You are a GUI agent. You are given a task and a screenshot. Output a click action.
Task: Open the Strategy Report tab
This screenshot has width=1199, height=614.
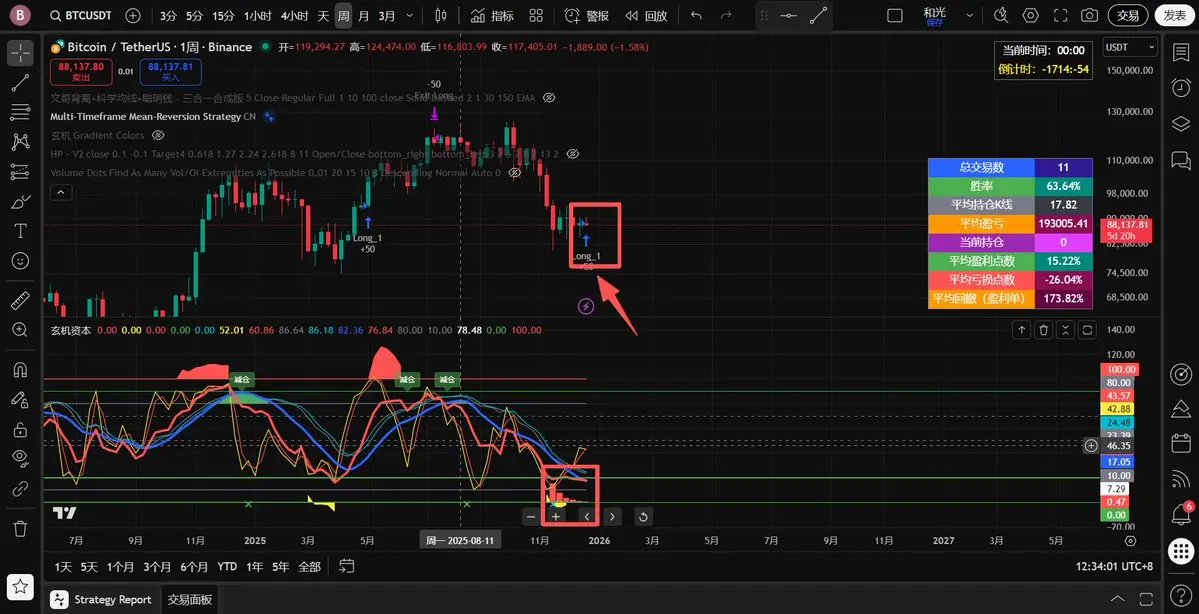(102, 599)
